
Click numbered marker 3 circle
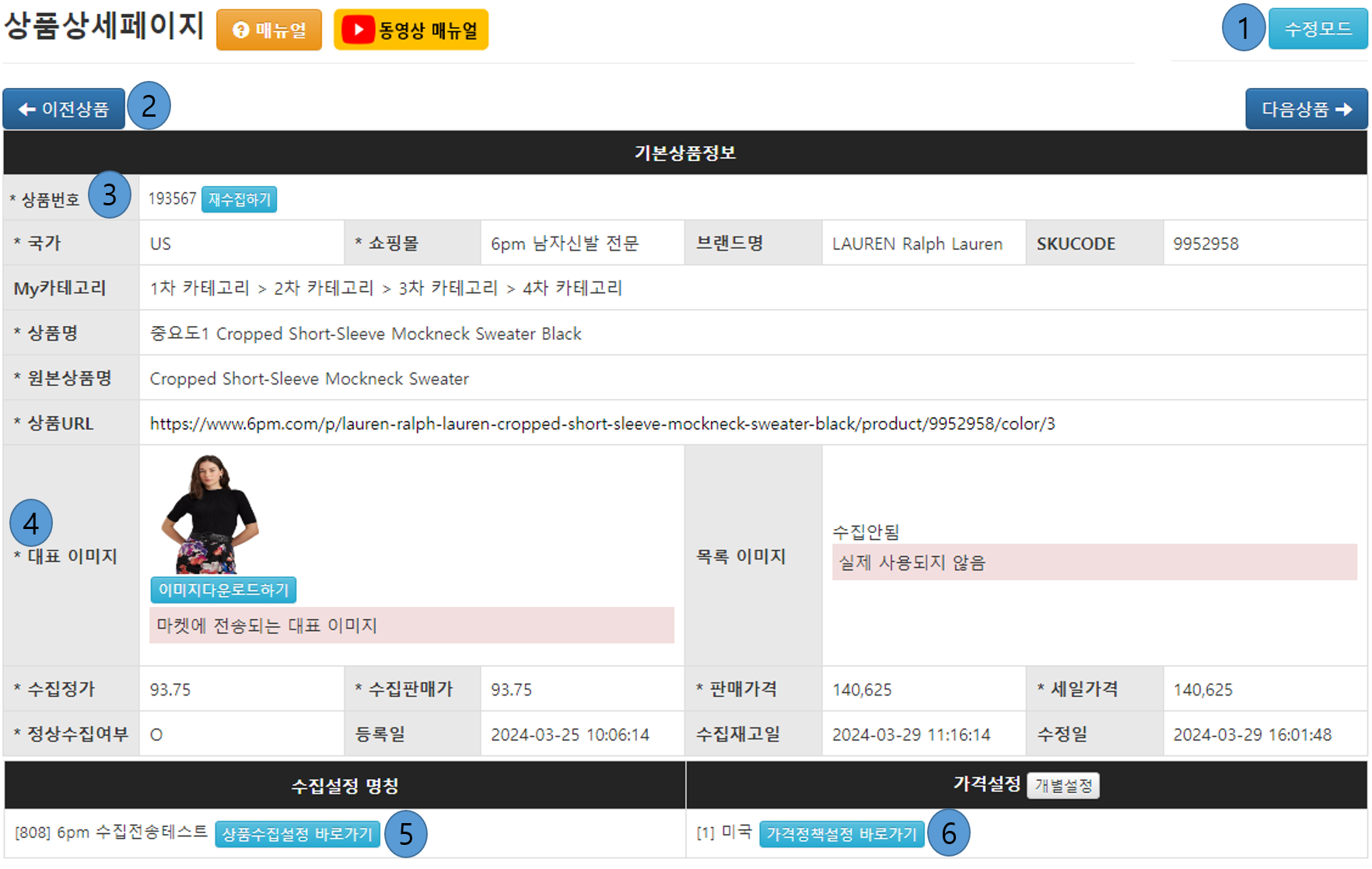click(110, 195)
